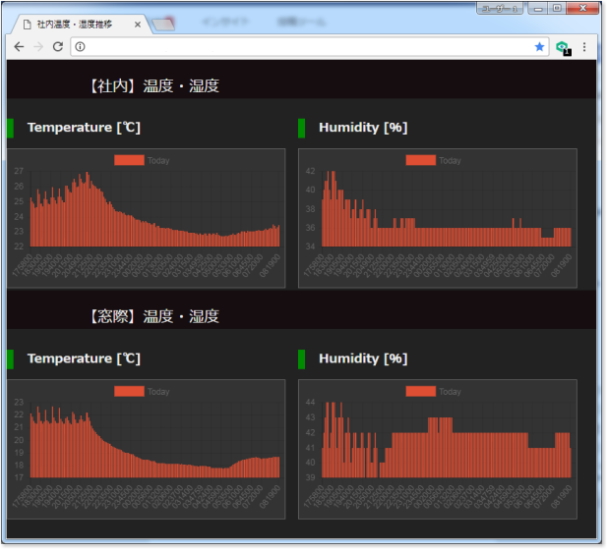Click the user profile button in title bar
This screenshot has width=607, height=549.
(x=499, y=9)
